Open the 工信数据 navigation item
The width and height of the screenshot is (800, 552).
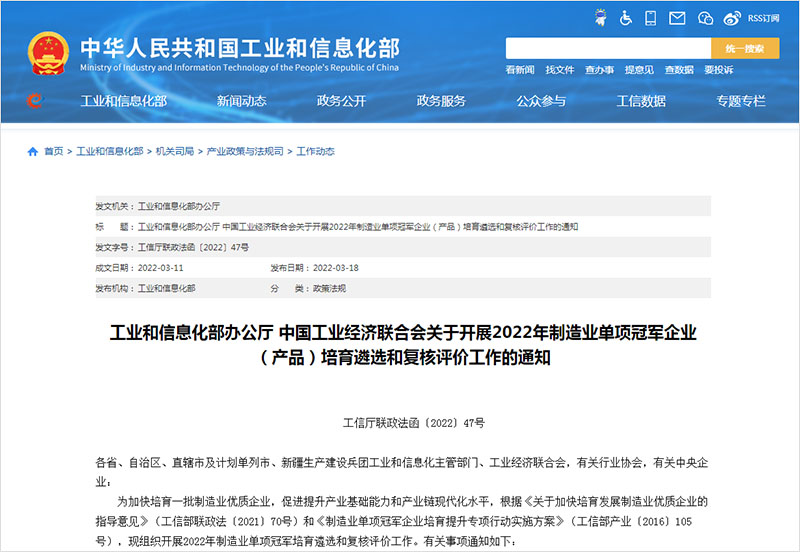(641, 101)
